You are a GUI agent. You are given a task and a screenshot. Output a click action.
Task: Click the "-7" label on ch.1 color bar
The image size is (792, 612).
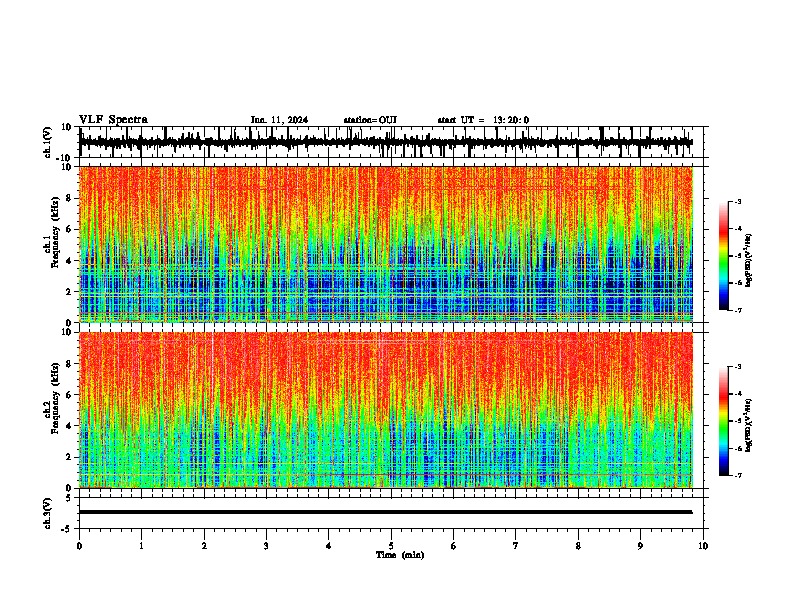[x=738, y=310]
